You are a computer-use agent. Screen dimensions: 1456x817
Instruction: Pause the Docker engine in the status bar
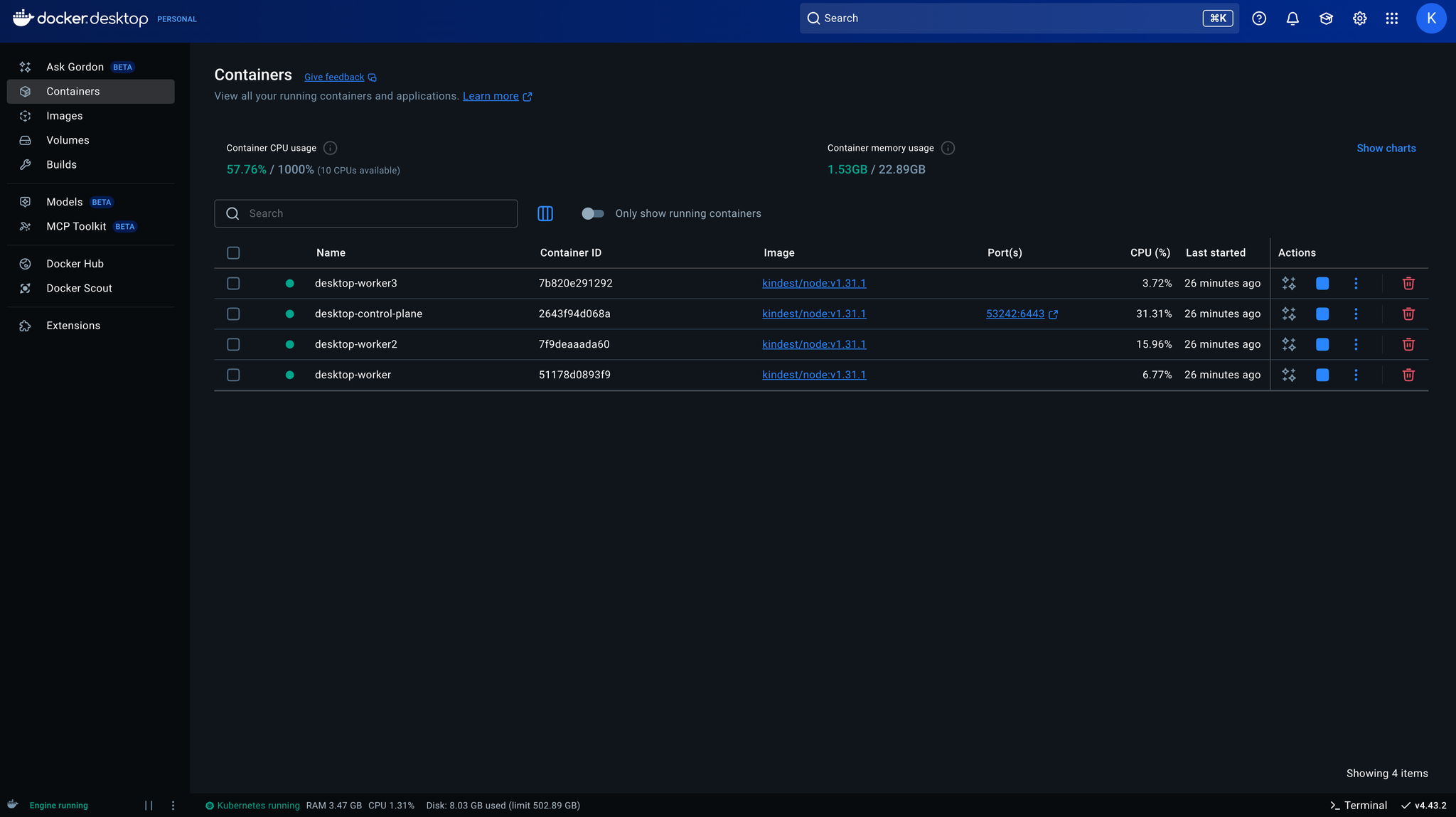(149, 806)
